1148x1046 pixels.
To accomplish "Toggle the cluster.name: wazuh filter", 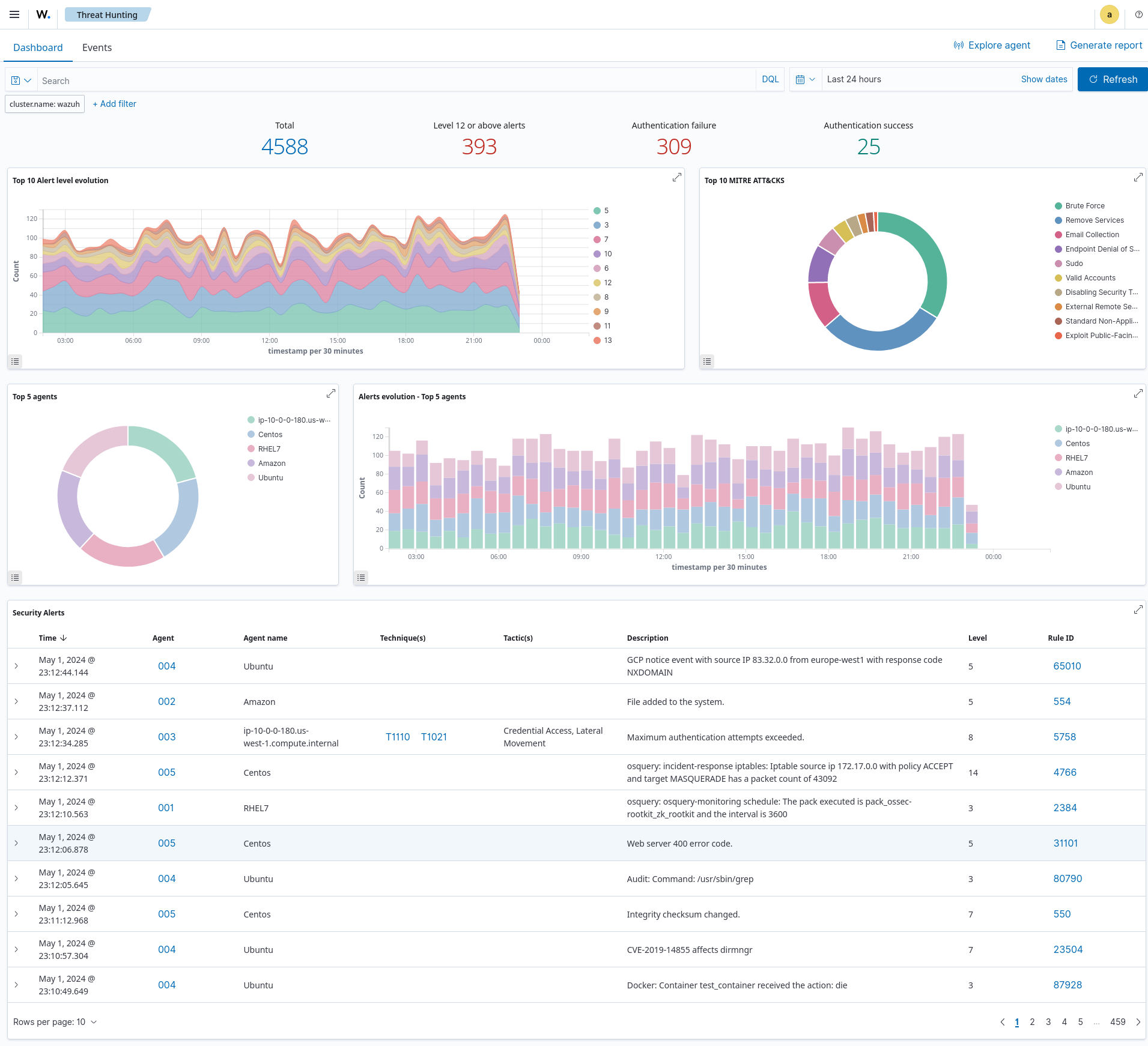I will coord(44,104).
